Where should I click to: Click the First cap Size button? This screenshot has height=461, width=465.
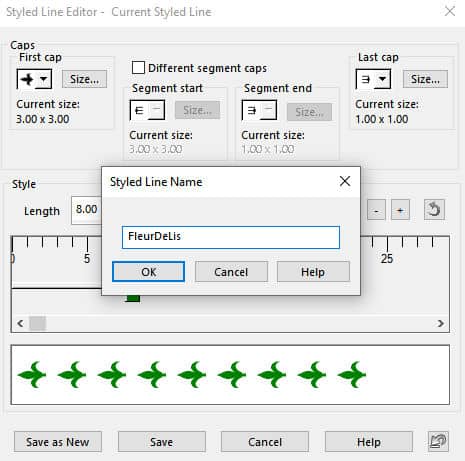tap(84, 79)
